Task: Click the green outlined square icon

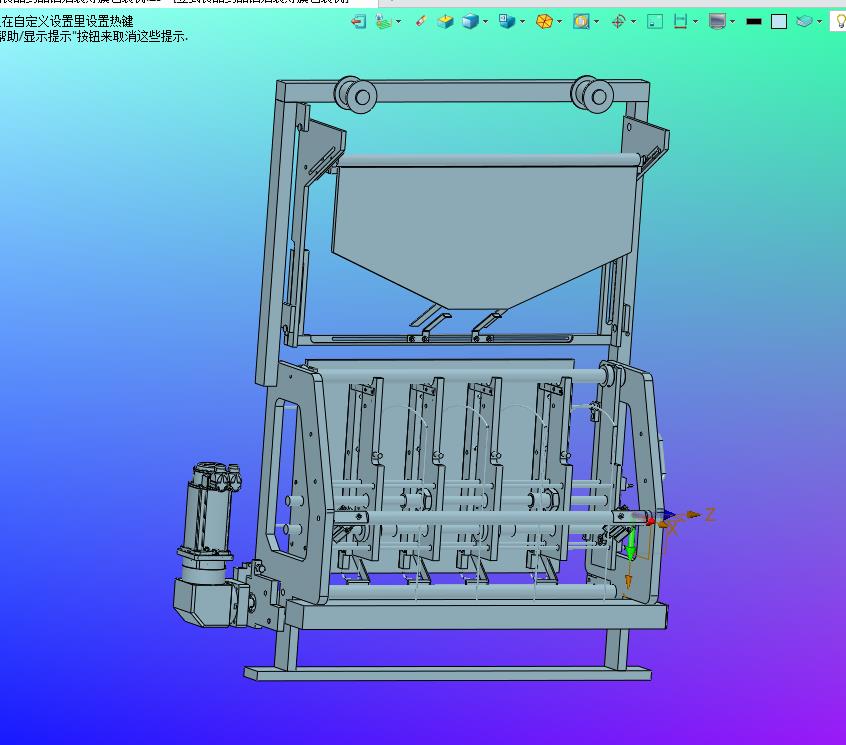Action: point(654,22)
